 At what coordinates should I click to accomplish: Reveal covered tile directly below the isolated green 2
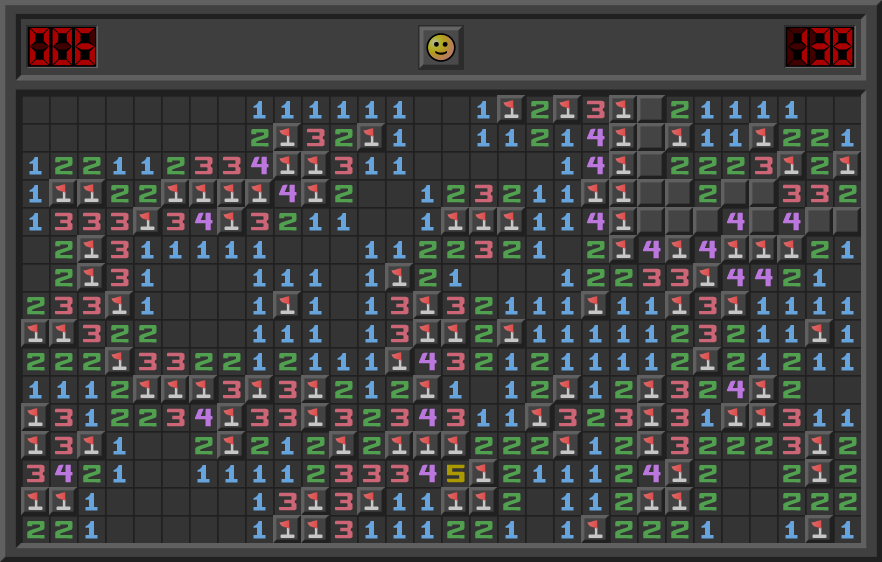(708, 221)
